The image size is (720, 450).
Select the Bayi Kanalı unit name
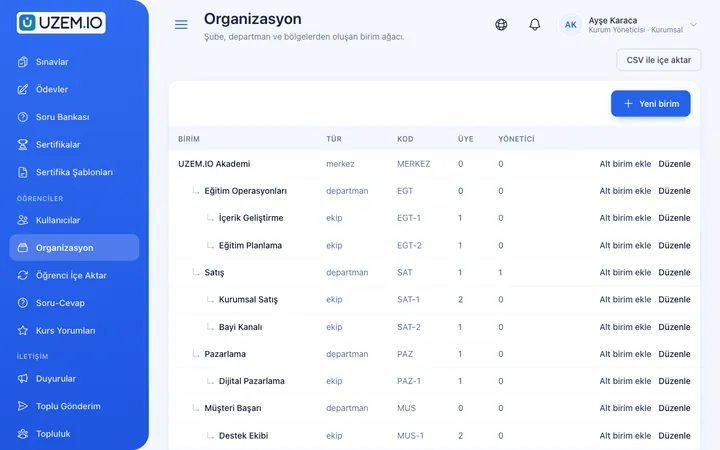point(240,327)
